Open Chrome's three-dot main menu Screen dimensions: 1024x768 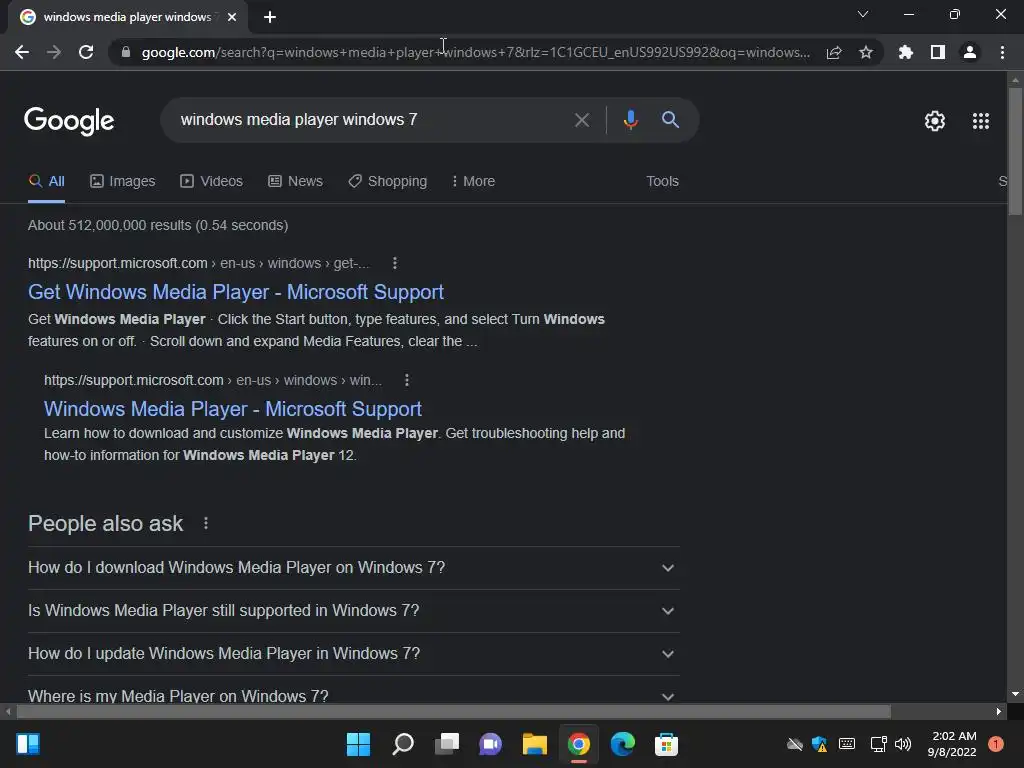click(x=1002, y=52)
